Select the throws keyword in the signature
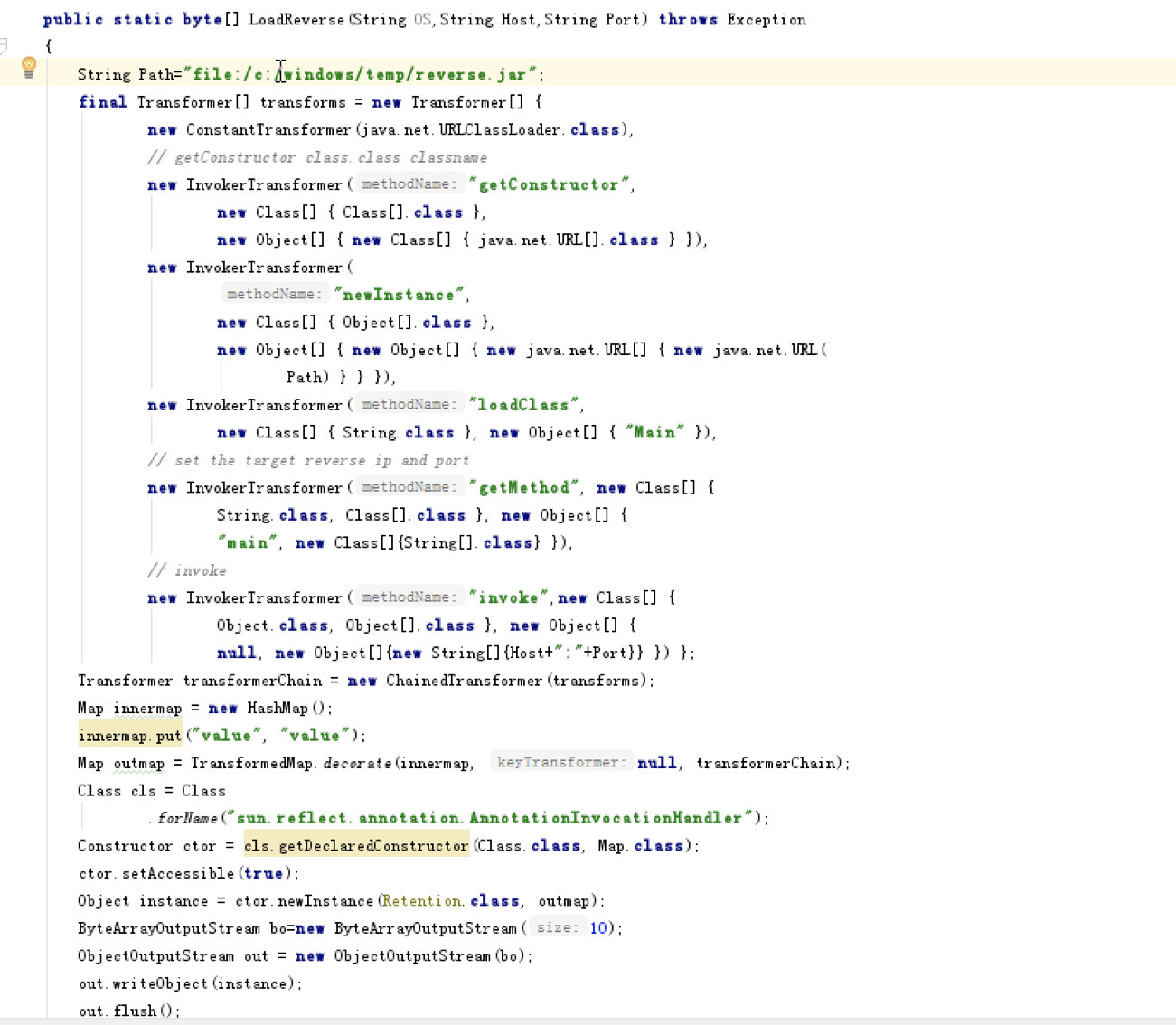Screen dimensions: 1176x1025 point(688,20)
